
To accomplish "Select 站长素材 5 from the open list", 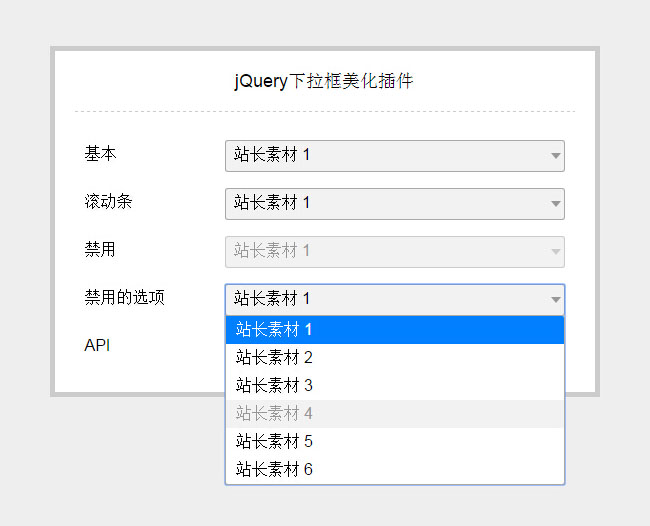I will tap(394, 442).
